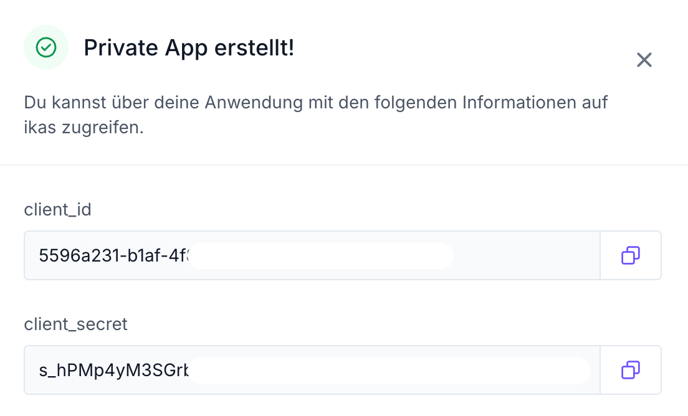
Task: Click the word 'ikas' in the description
Action: pyautogui.click(x=40, y=128)
